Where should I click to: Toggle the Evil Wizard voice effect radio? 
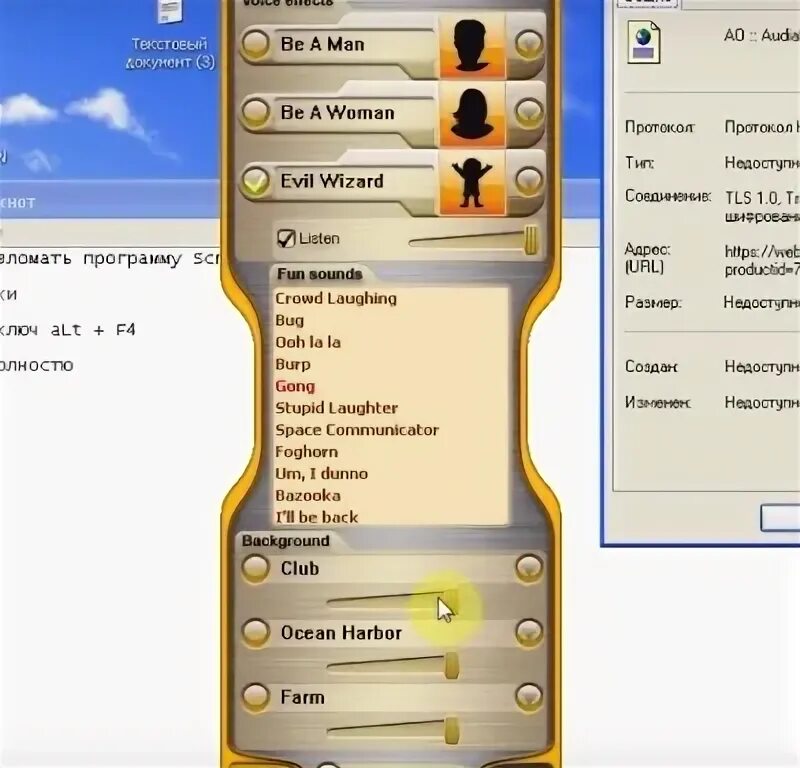pyautogui.click(x=256, y=180)
